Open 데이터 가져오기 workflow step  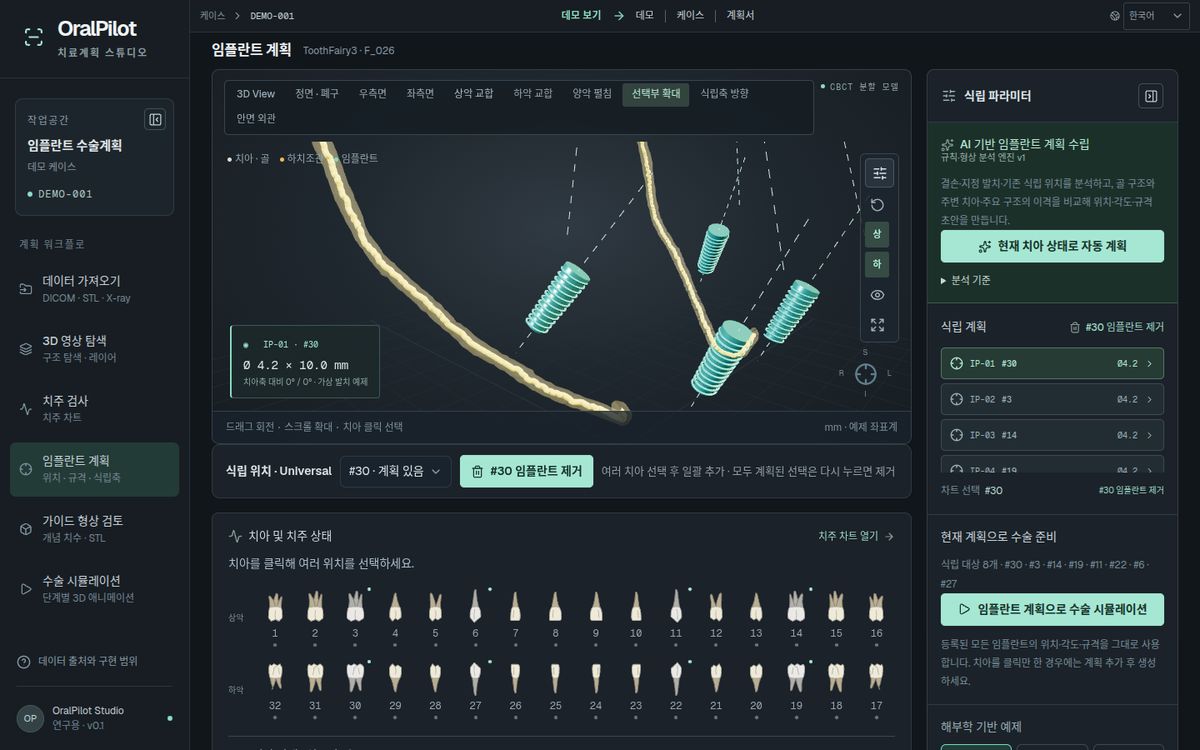[x=95, y=289]
